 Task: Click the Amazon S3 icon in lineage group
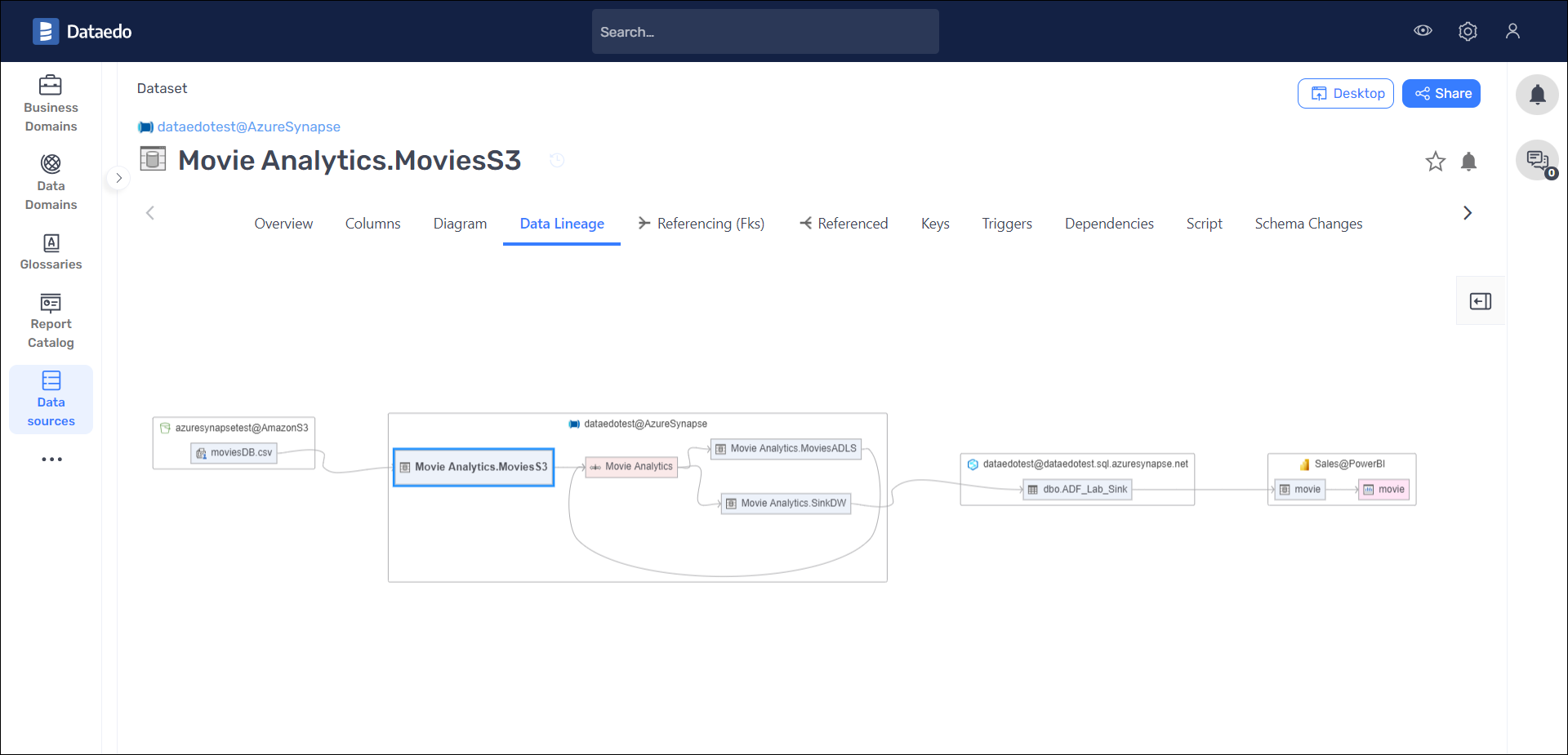click(165, 428)
